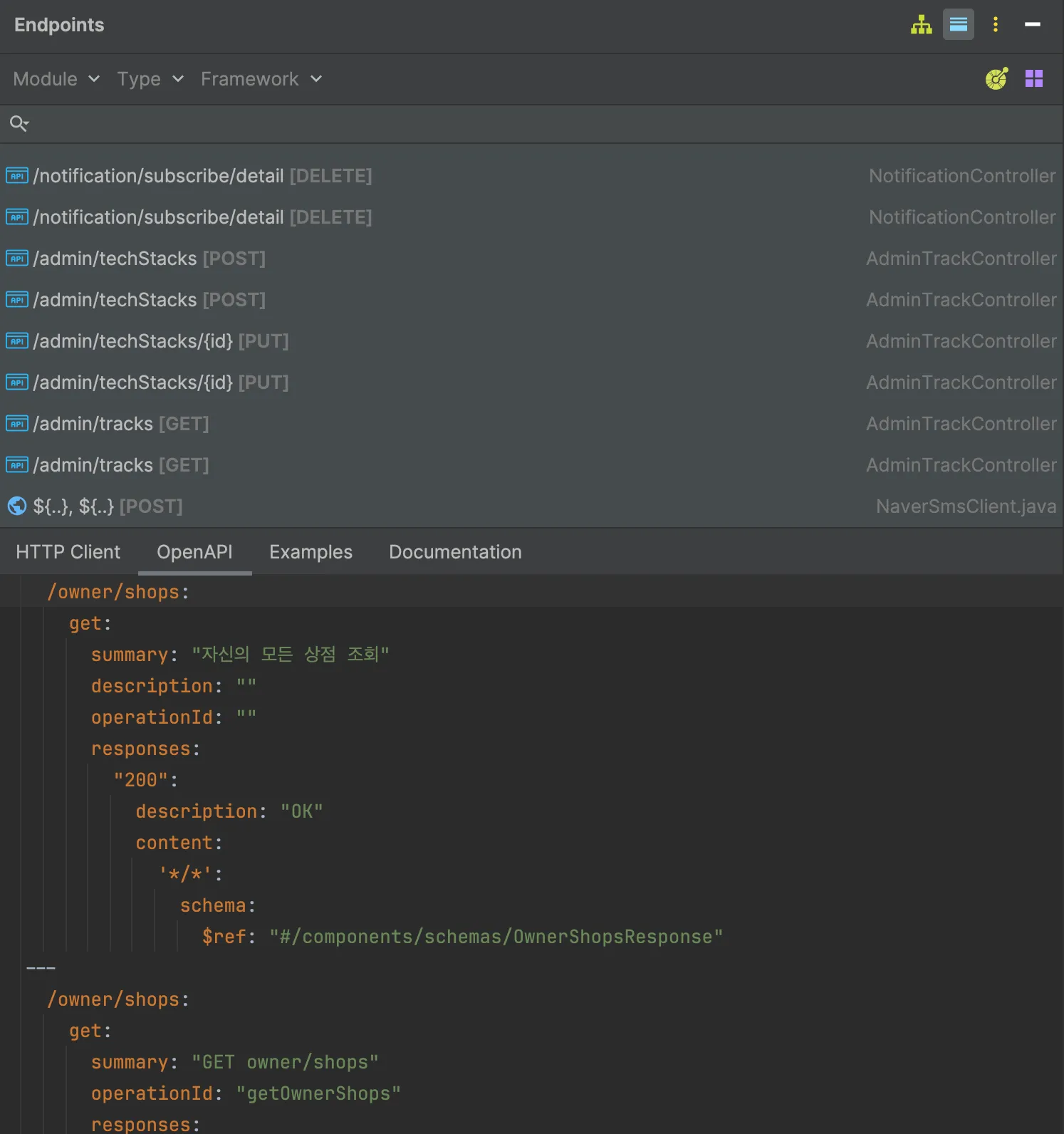This screenshot has width=1064, height=1134.
Task: Click the API icon beside first notification endpoint
Action: coord(17,176)
